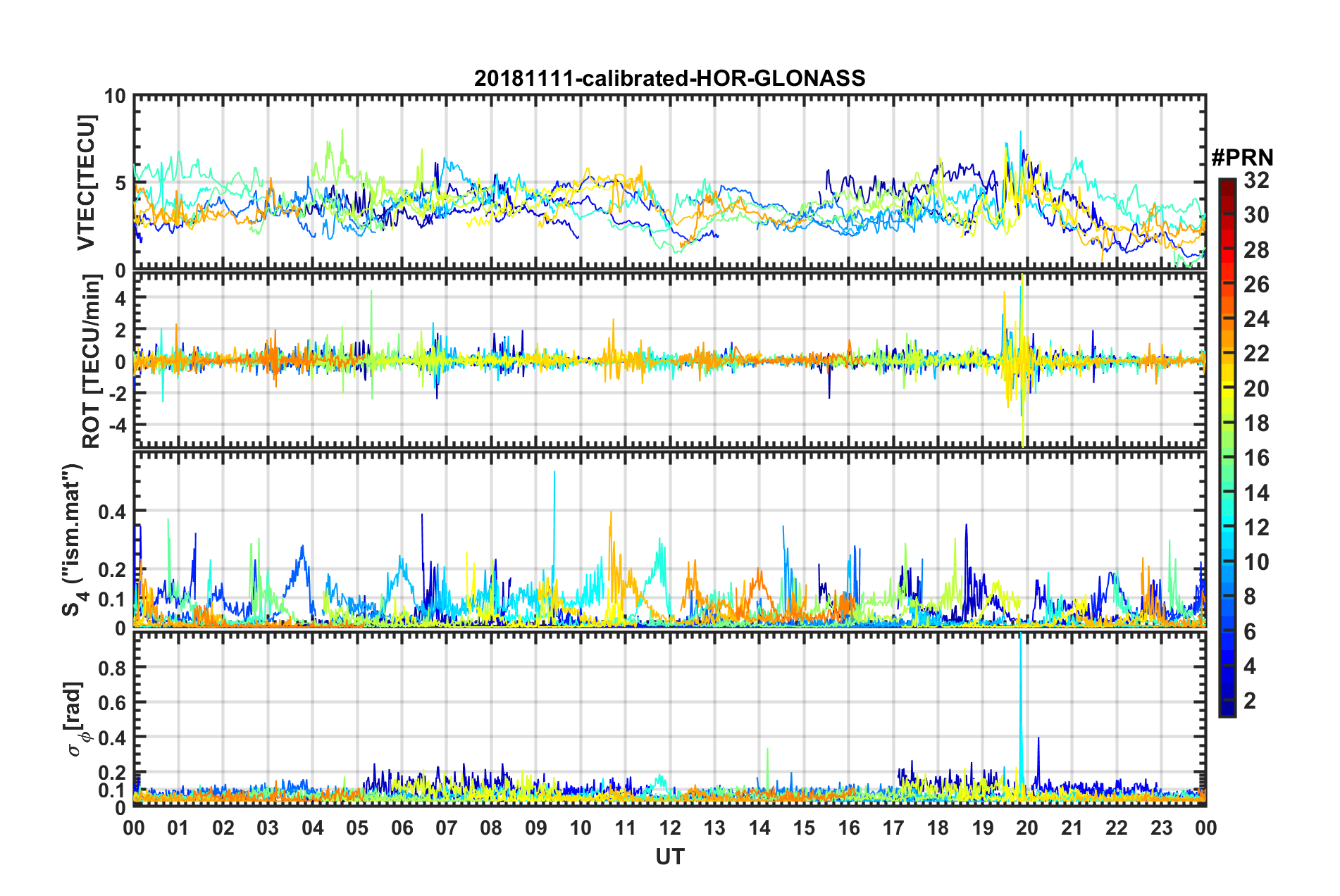Click colorbar tick label 10
Image resolution: width=1340 pixels, height=896 pixels.
click(x=1256, y=562)
